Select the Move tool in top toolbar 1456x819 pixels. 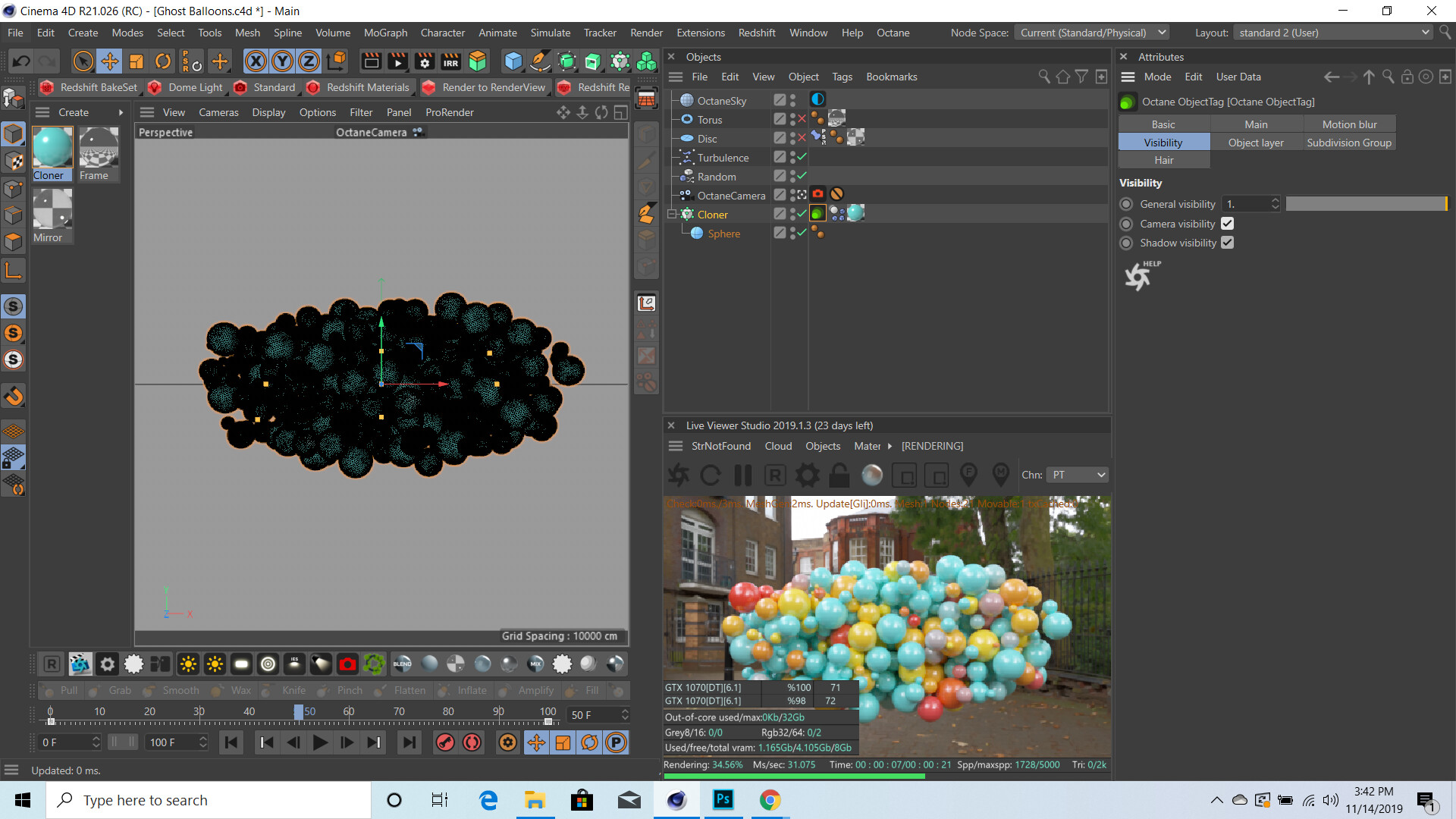pyautogui.click(x=110, y=61)
